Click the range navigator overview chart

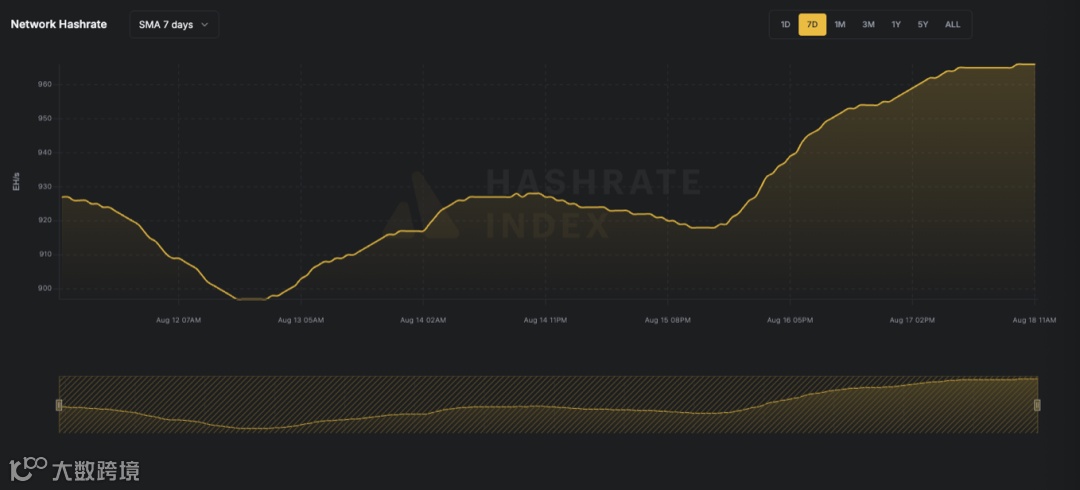click(548, 405)
